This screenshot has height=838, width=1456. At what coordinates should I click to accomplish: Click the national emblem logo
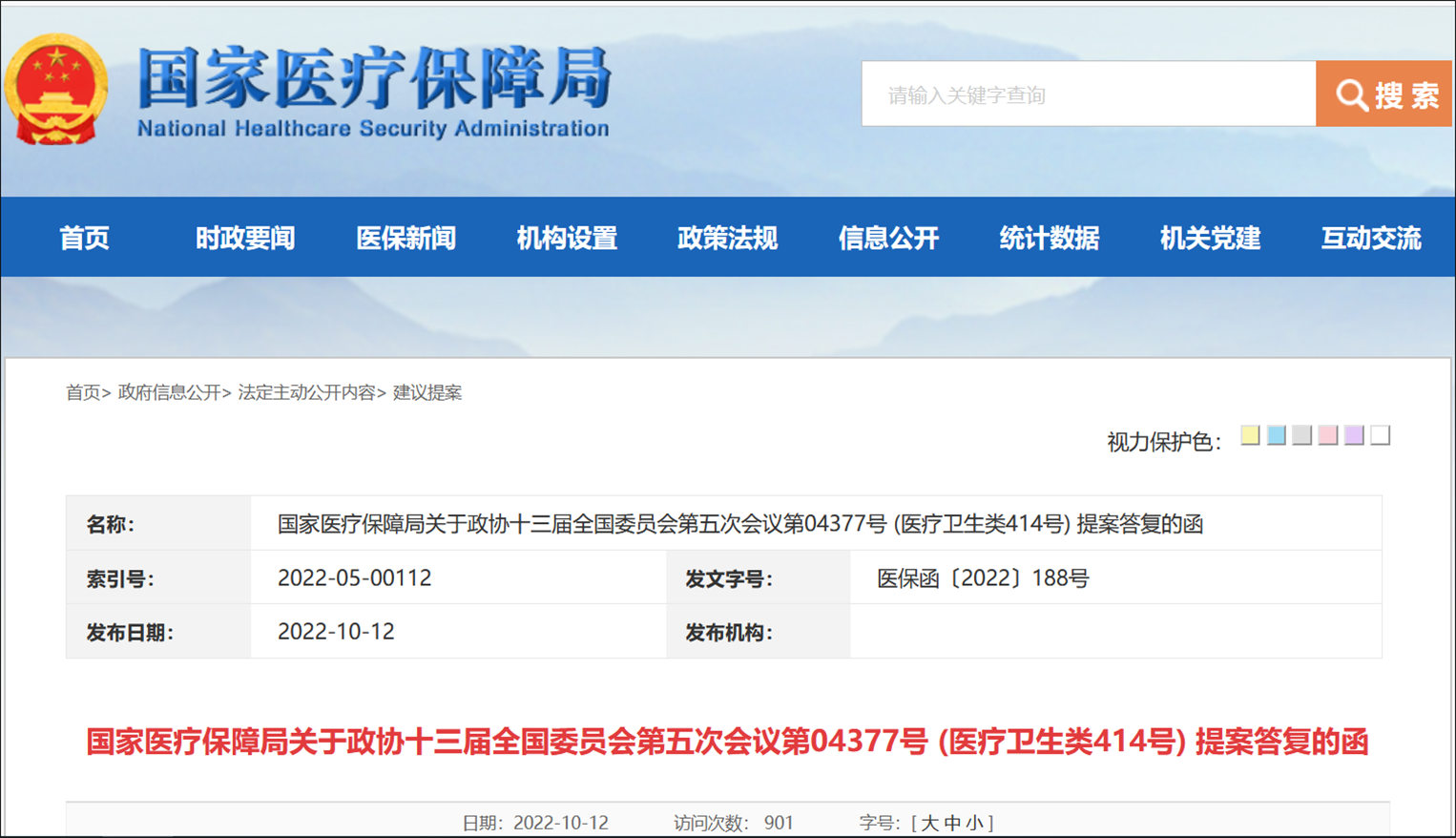pos(56,90)
